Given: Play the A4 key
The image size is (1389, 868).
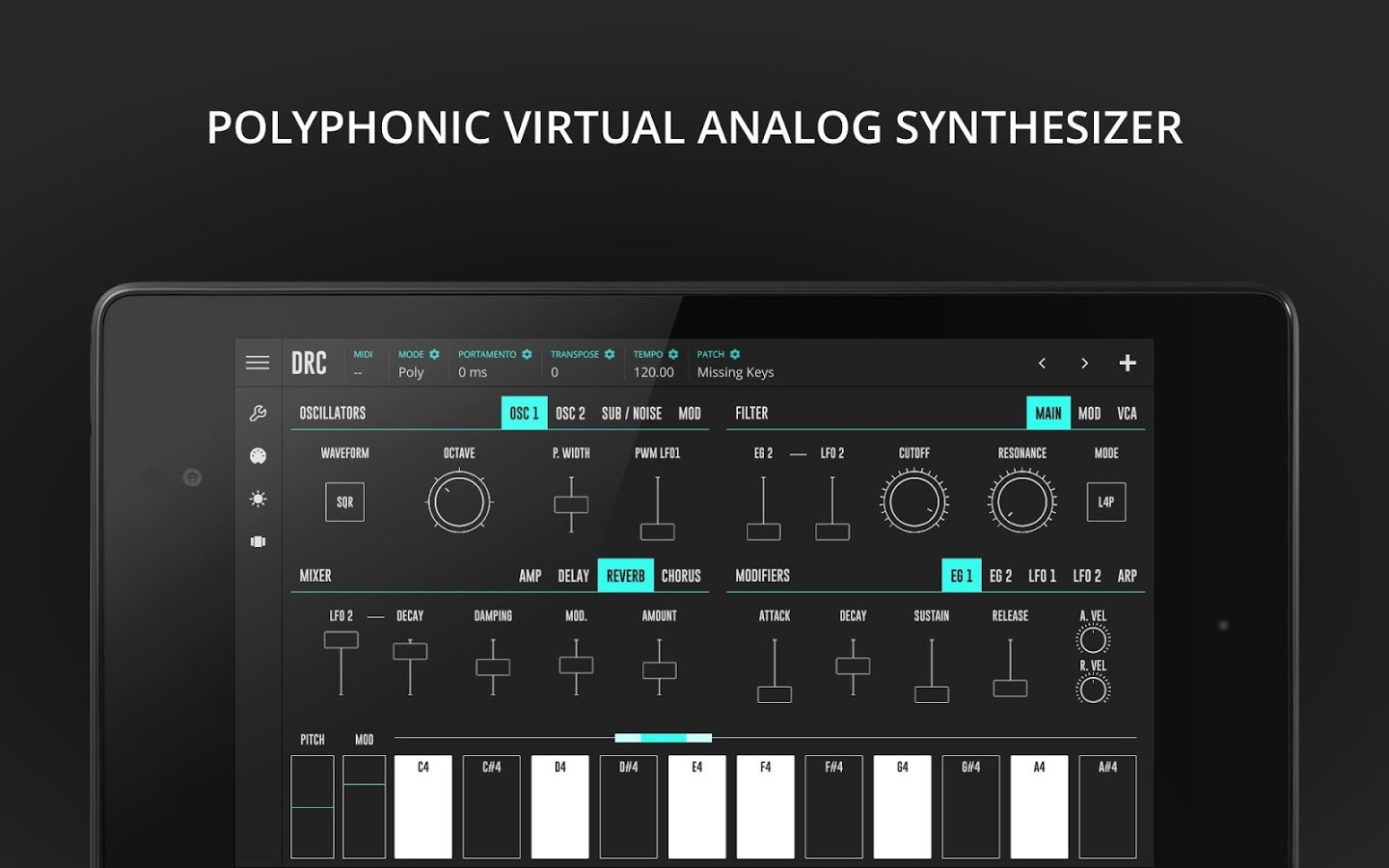Looking at the screenshot, I should pyautogui.click(x=1039, y=807).
